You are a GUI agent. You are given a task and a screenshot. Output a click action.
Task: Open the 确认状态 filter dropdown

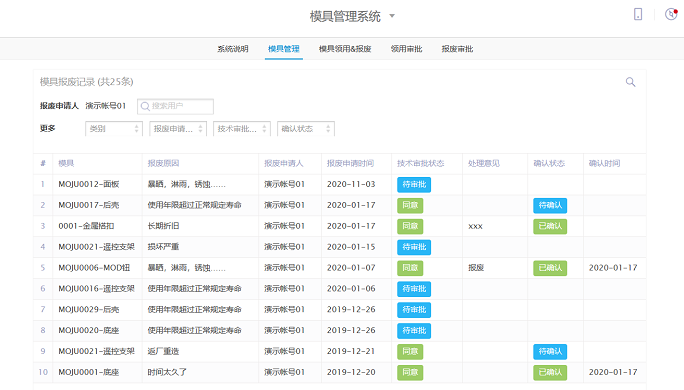coord(306,129)
